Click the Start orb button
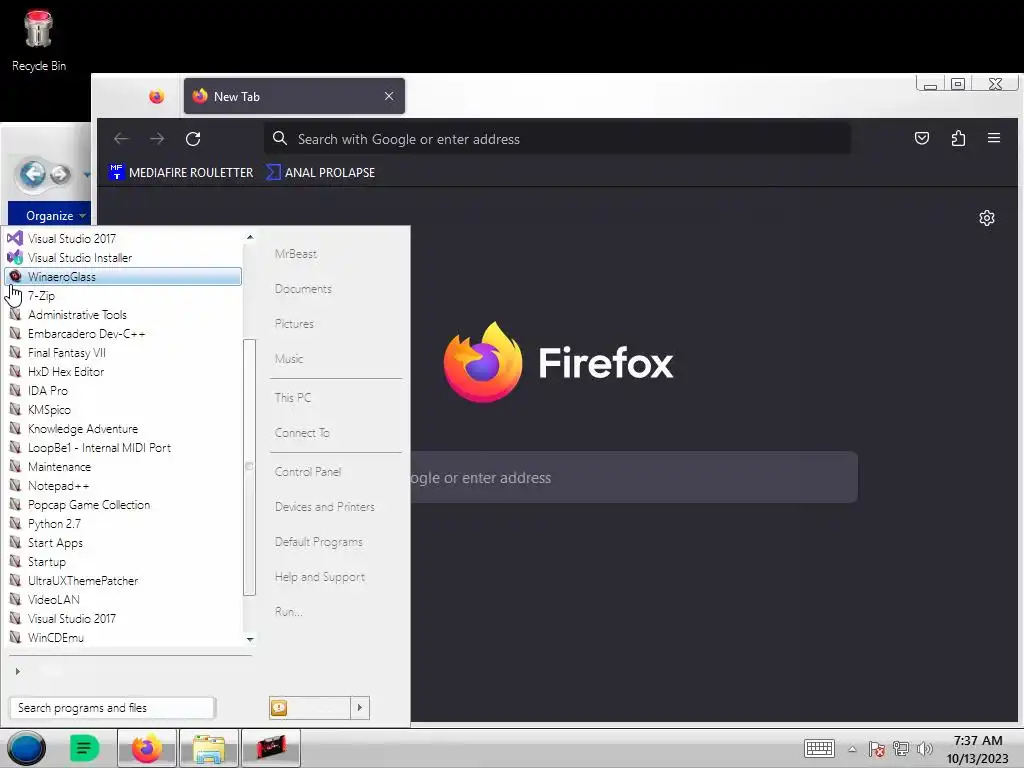The image size is (1024, 768). pos(26,748)
